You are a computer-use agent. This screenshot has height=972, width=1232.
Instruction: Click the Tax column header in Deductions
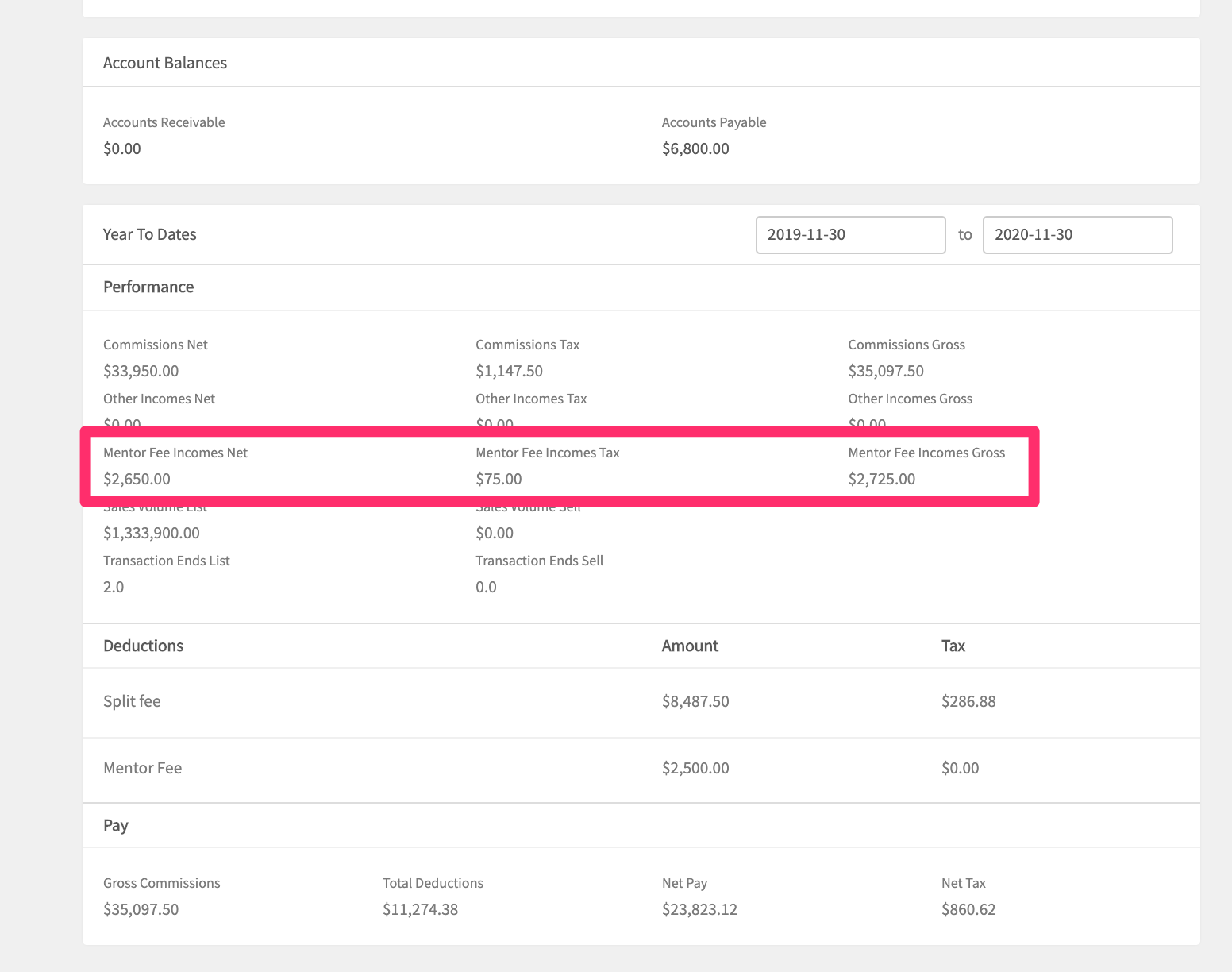click(x=953, y=646)
